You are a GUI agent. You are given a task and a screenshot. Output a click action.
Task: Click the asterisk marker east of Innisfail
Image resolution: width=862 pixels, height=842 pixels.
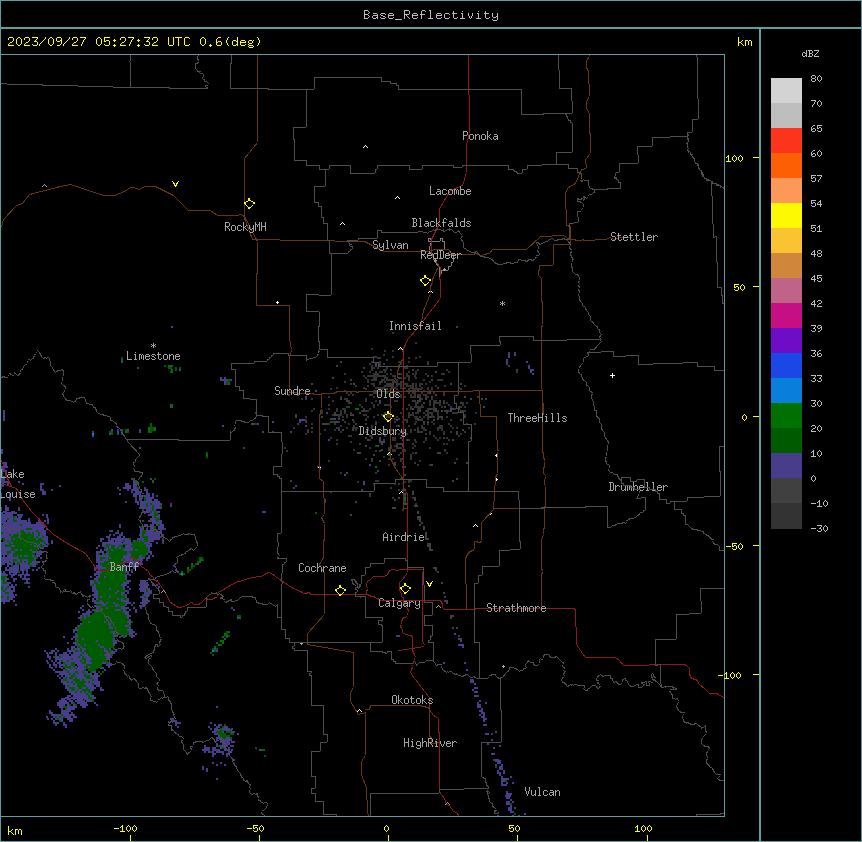coord(502,303)
